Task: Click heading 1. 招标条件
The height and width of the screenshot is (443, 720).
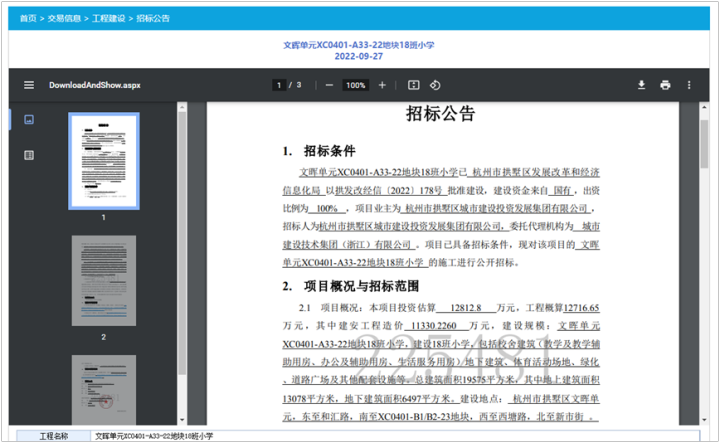Action: (319, 151)
